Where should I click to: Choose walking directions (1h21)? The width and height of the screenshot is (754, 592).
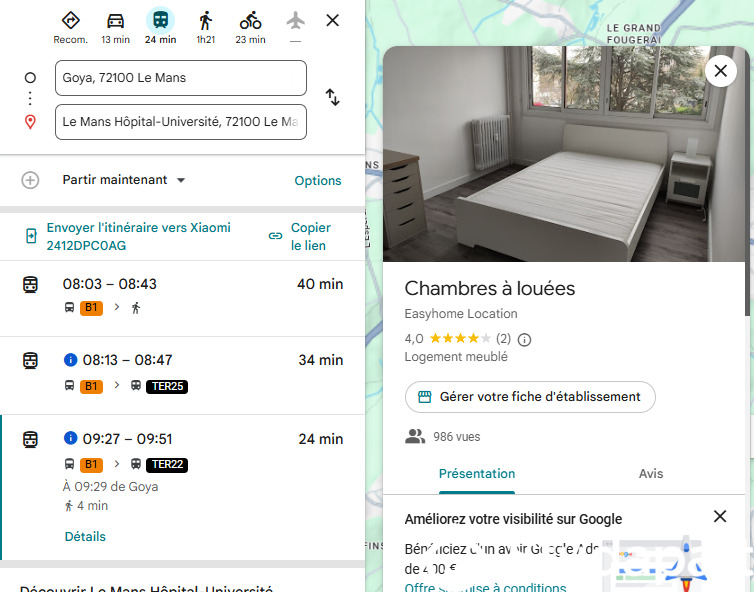point(205,21)
